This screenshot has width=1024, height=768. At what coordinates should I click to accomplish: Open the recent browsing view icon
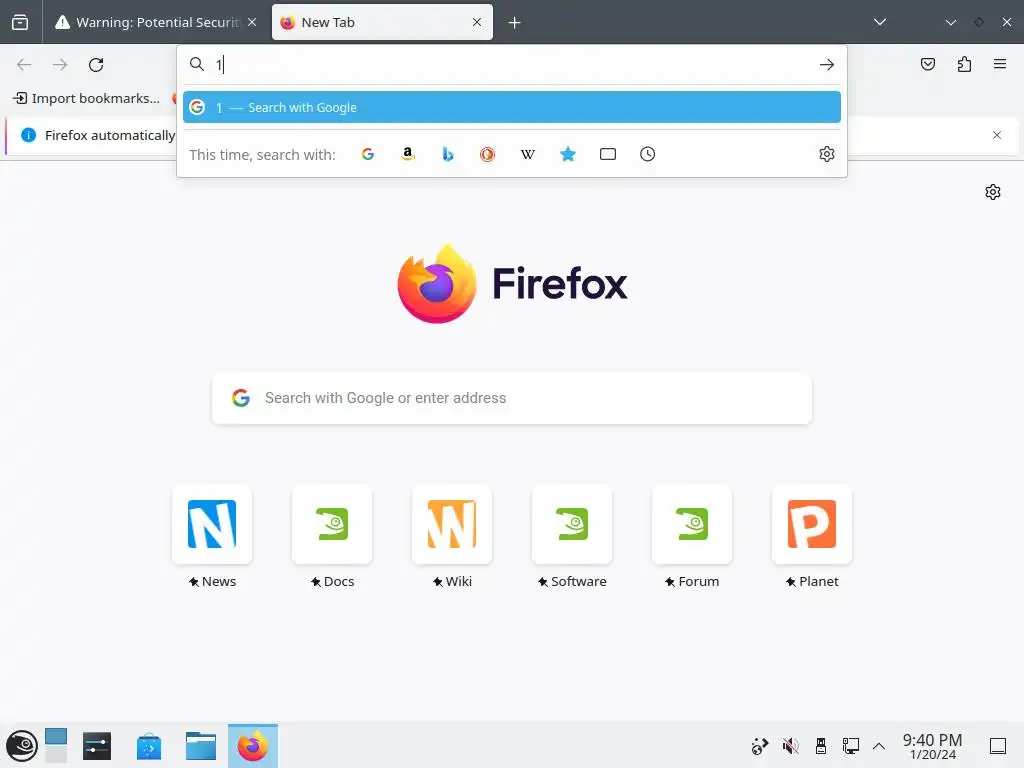20,22
